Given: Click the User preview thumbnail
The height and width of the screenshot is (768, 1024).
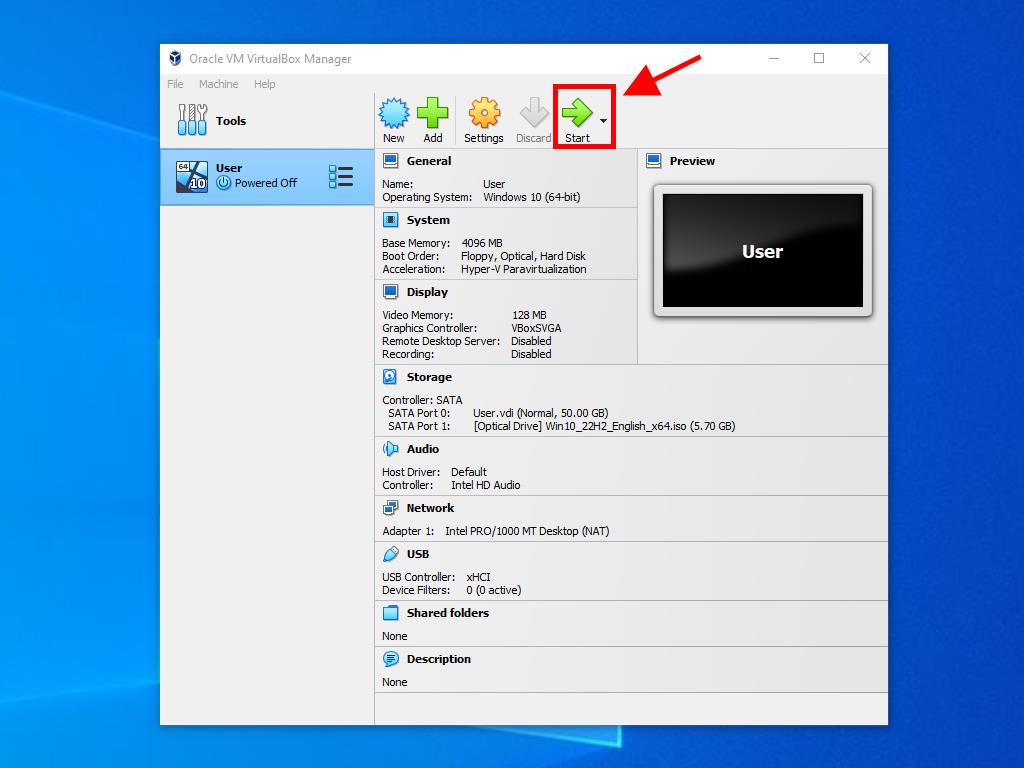Looking at the screenshot, I should point(762,251).
